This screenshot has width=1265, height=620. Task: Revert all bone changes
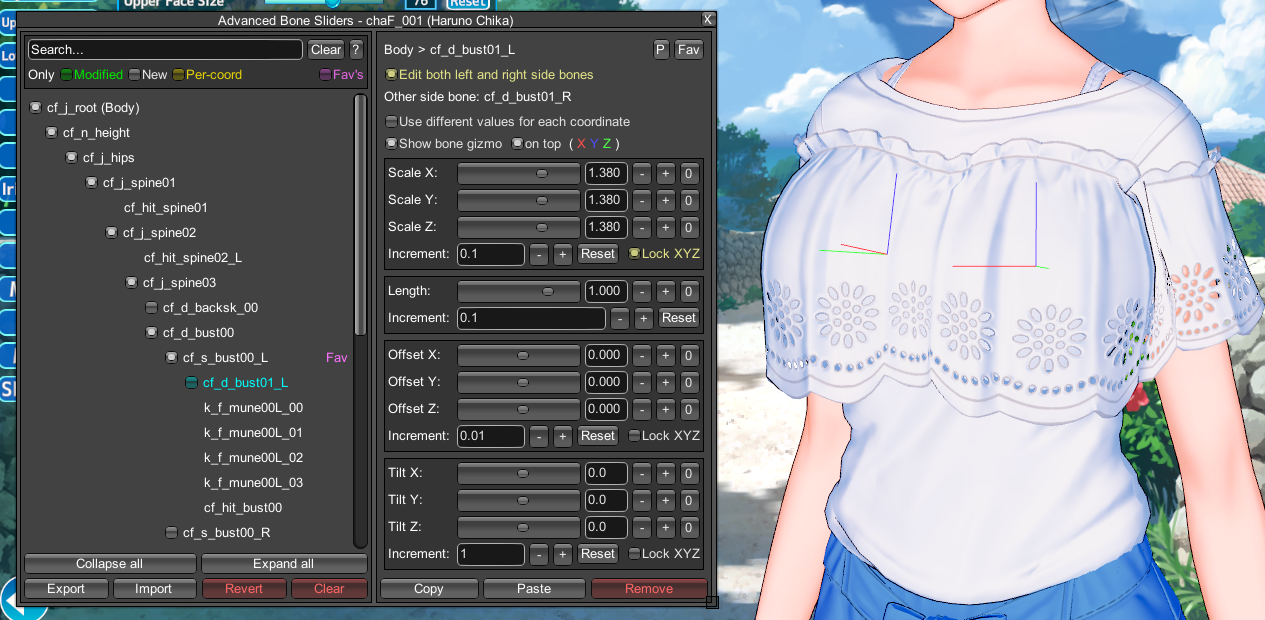(x=243, y=588)
